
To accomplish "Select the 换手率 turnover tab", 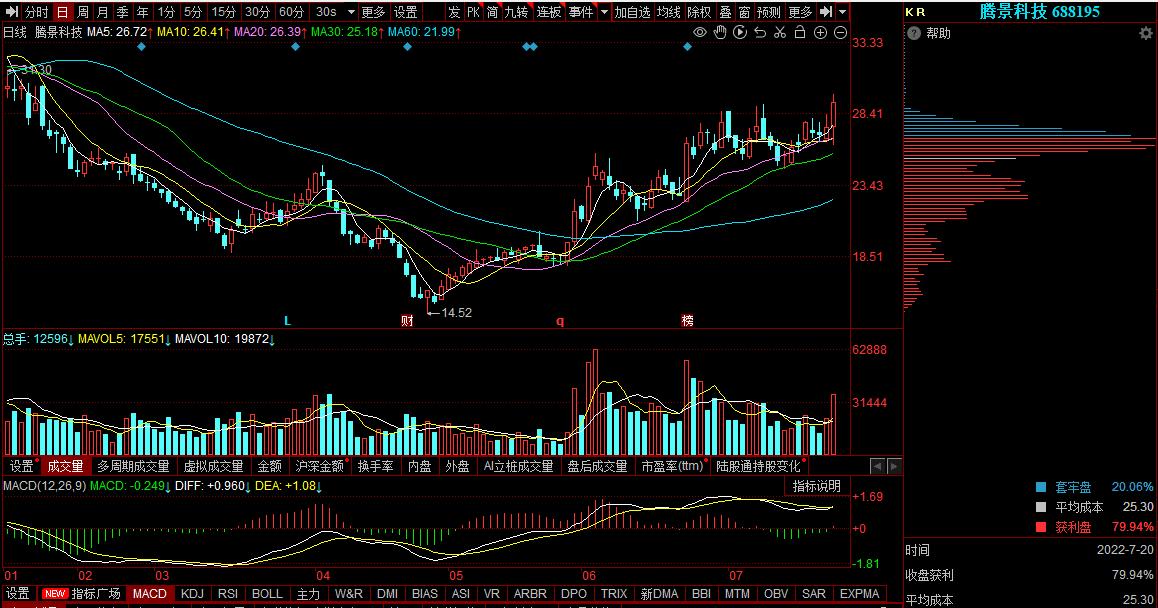I will point(376,466).
